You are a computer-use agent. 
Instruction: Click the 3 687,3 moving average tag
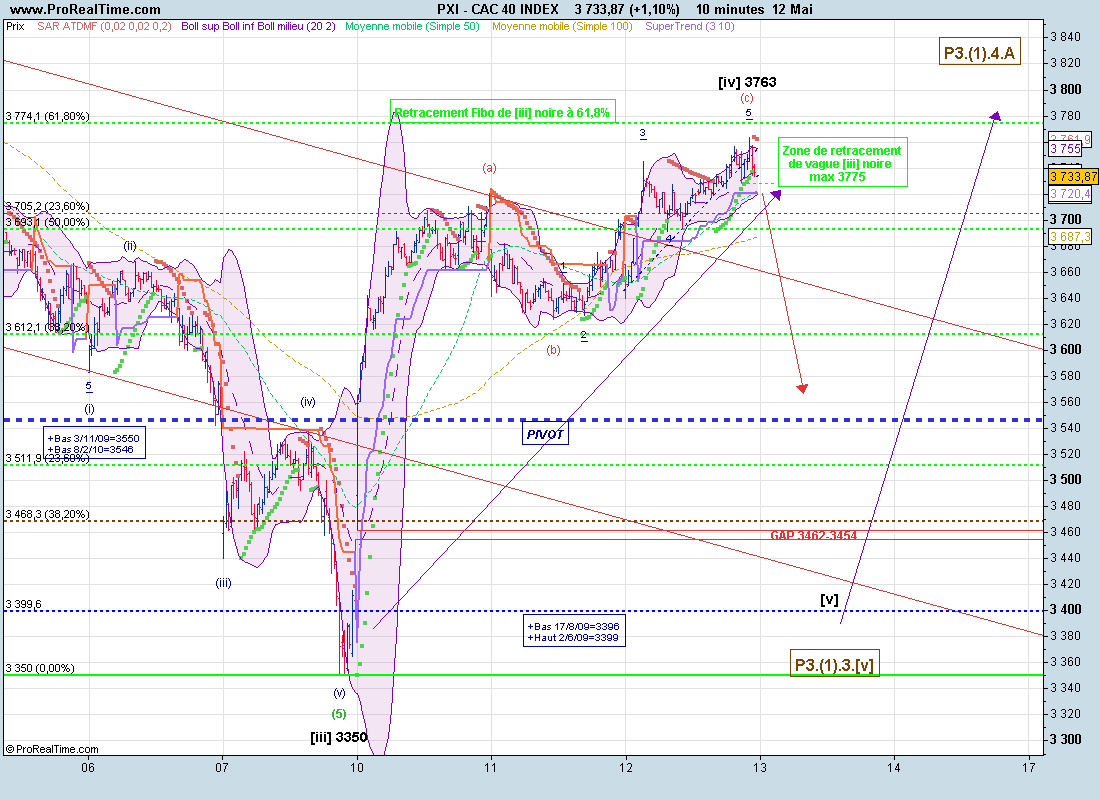(1071, 237)
